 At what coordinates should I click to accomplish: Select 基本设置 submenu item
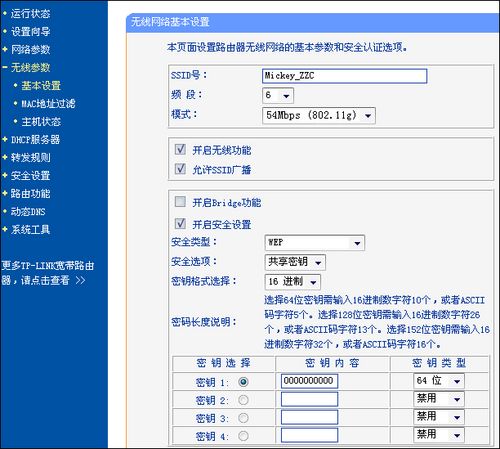41,86
